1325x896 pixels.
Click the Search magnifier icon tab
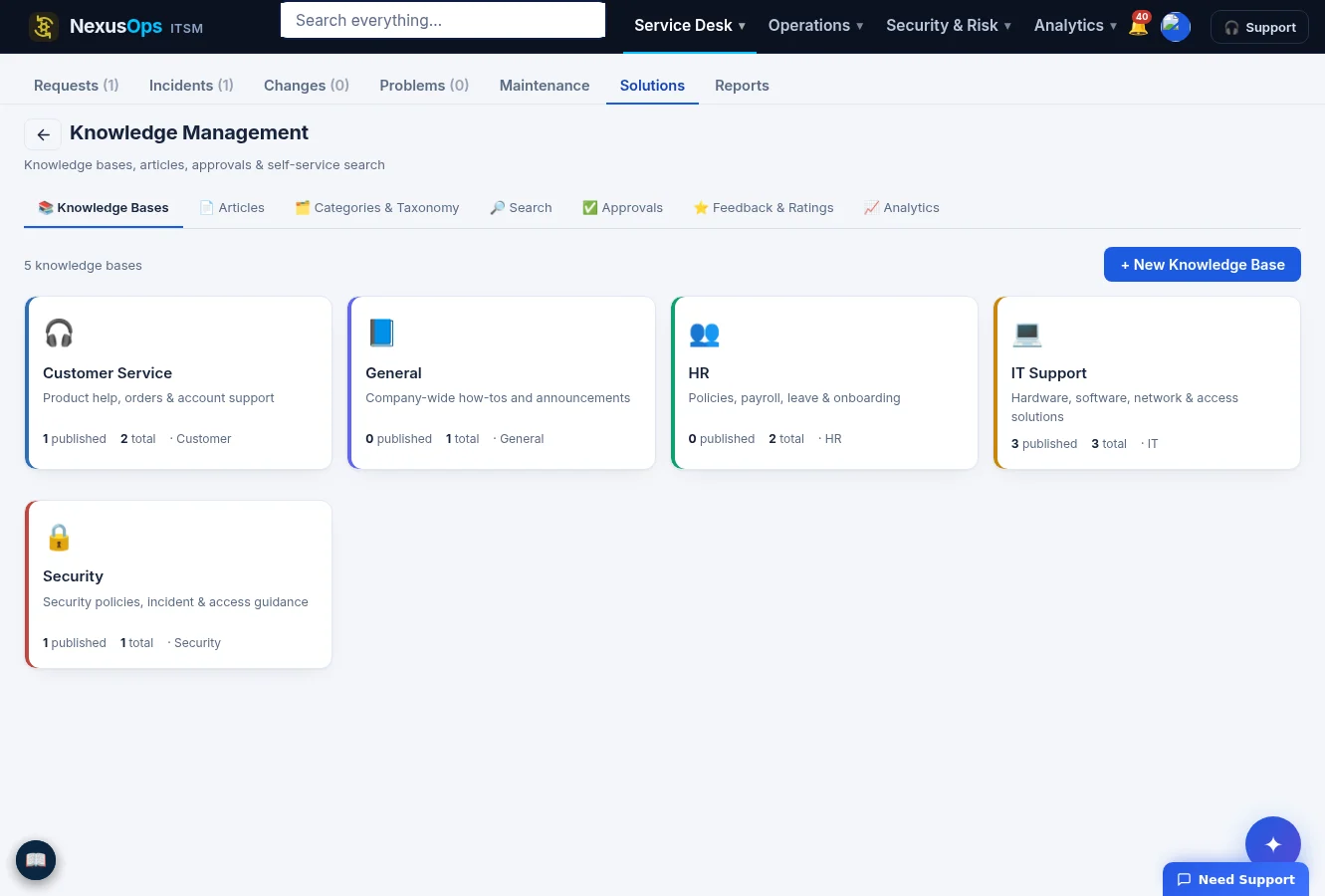[x=498, y=208]
